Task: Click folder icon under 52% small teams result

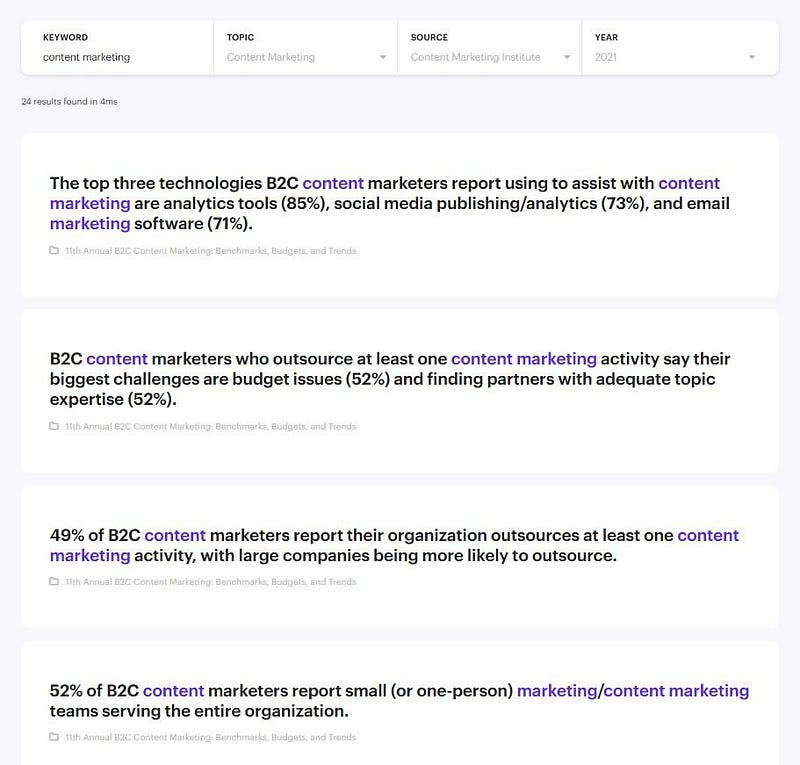Action: click(54, 737)
